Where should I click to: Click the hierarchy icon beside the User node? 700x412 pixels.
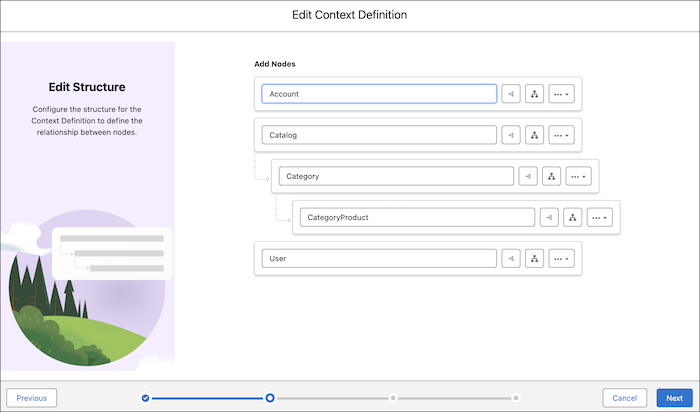[534, 258]
